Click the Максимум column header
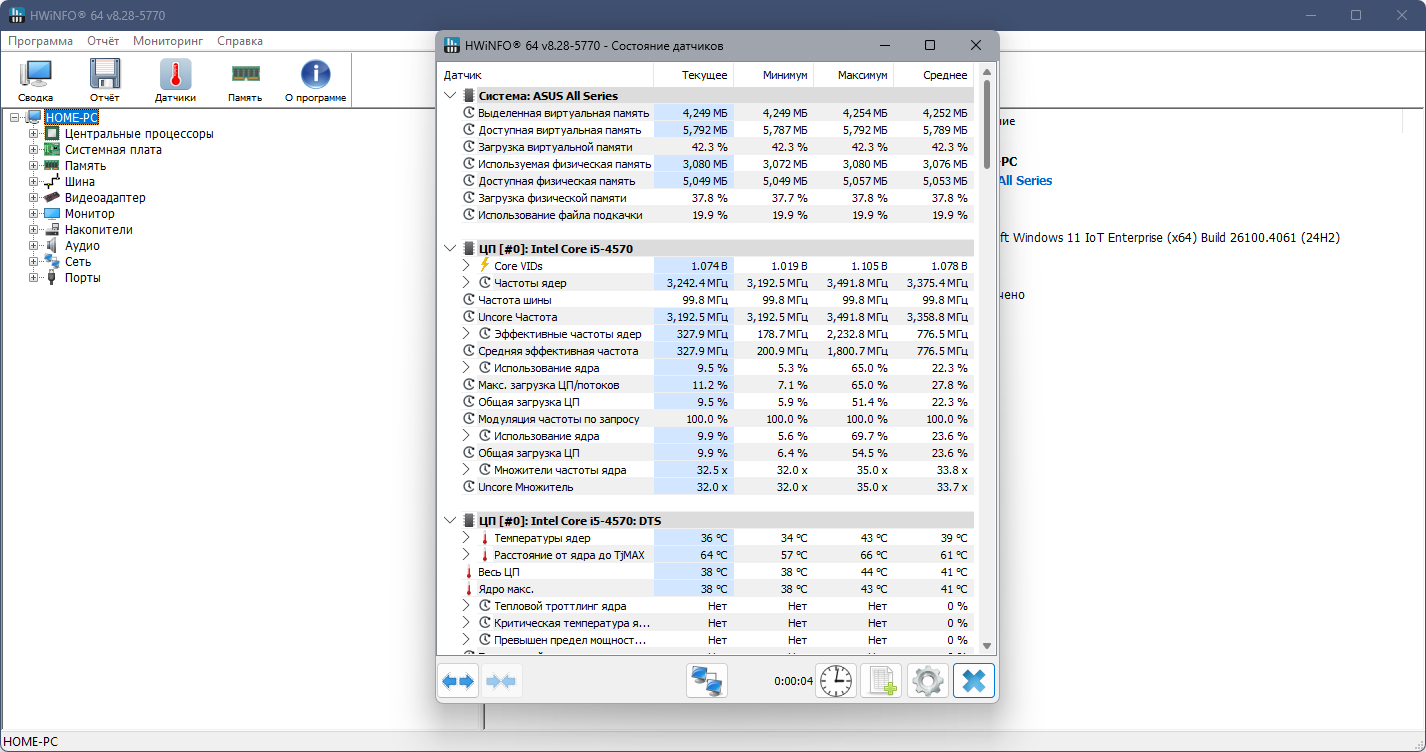This screenshot has width=1426, height=752. [x=853, y=75]
